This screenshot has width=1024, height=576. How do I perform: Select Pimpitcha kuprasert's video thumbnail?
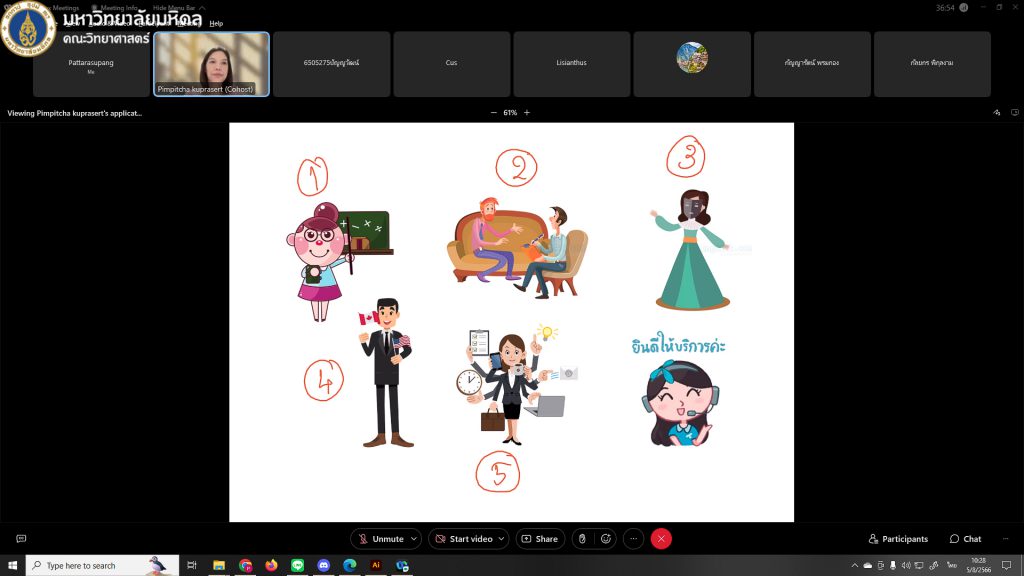[x=211, y=64]
